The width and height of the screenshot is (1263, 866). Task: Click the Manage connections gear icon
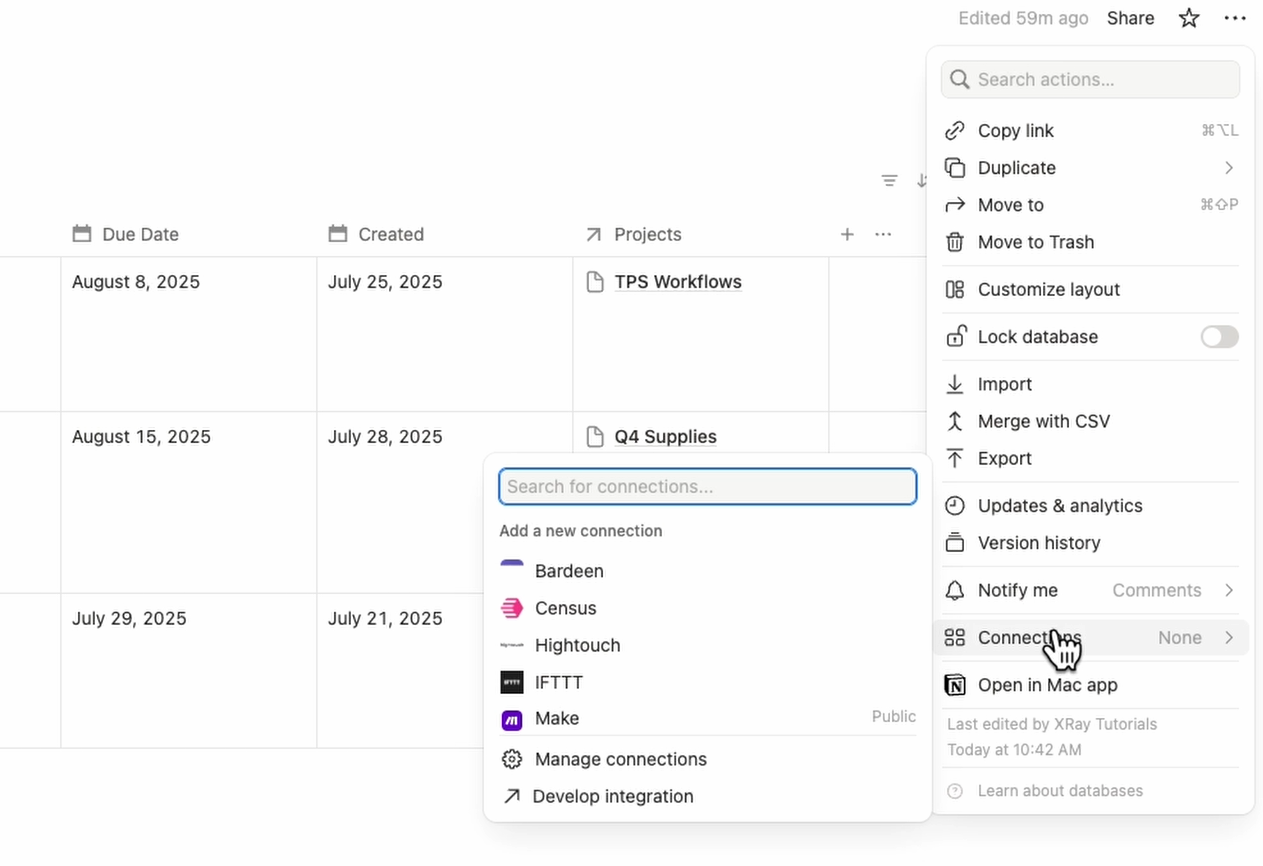point(512,759)
